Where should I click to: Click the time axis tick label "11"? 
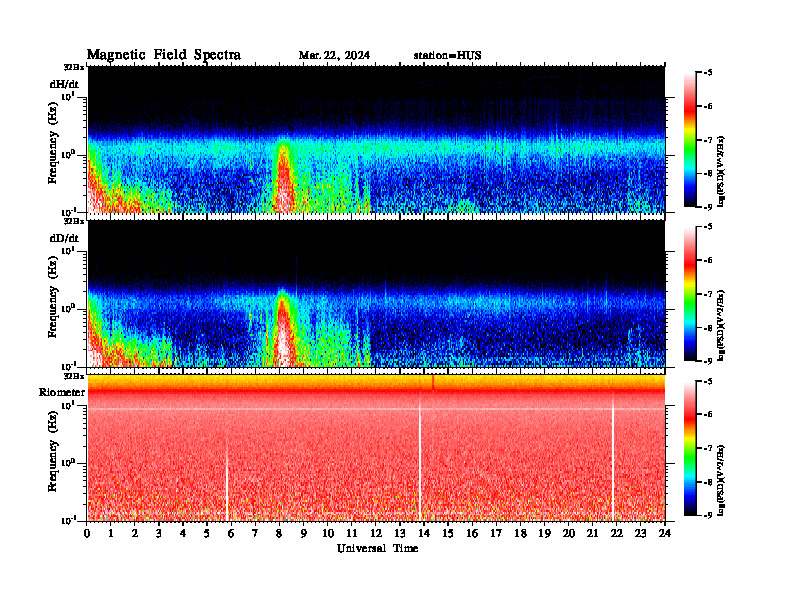pyautogui.click(x=352, y=533)
